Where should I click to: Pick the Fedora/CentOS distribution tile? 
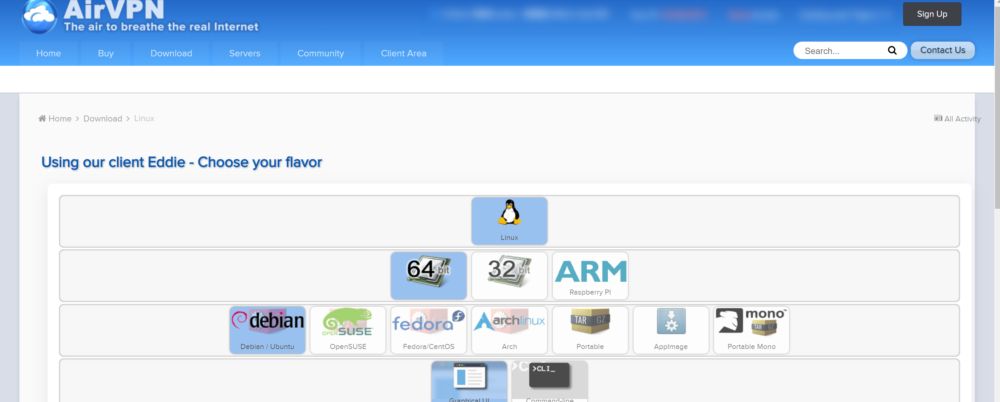coord(429,330)
